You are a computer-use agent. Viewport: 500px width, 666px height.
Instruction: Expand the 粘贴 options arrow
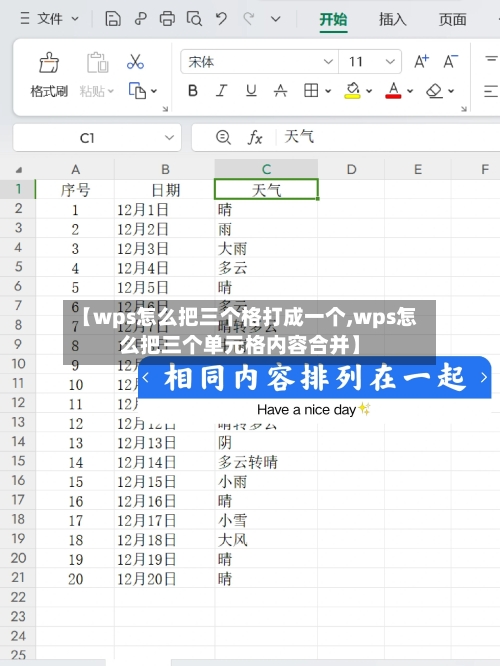(111, 91)
